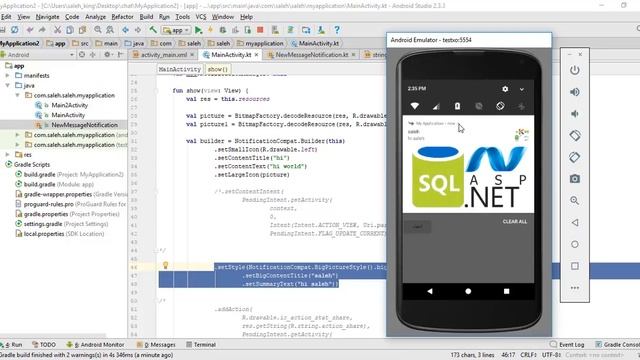Open emulator extended controls (three dots)
Screen dimensions: 640x360
575,288
